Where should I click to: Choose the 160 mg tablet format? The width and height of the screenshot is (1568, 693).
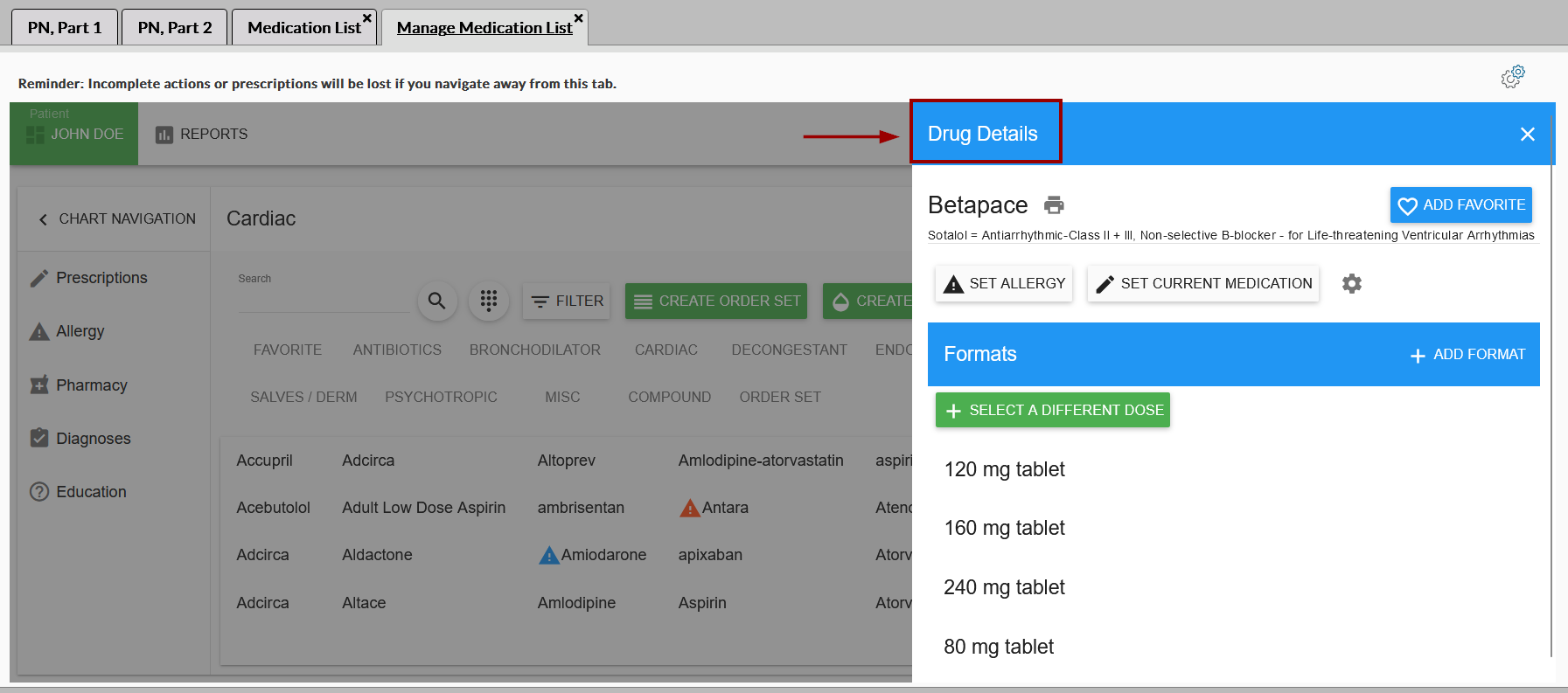click(1004, 529)
